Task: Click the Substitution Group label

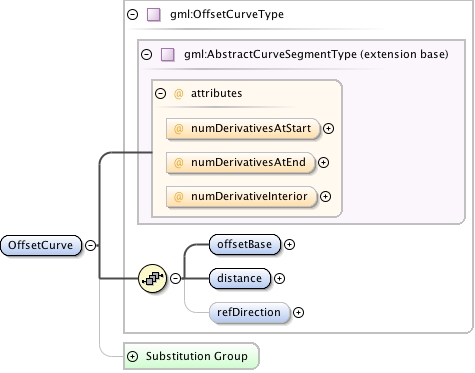Action: (x=197, y=356)
